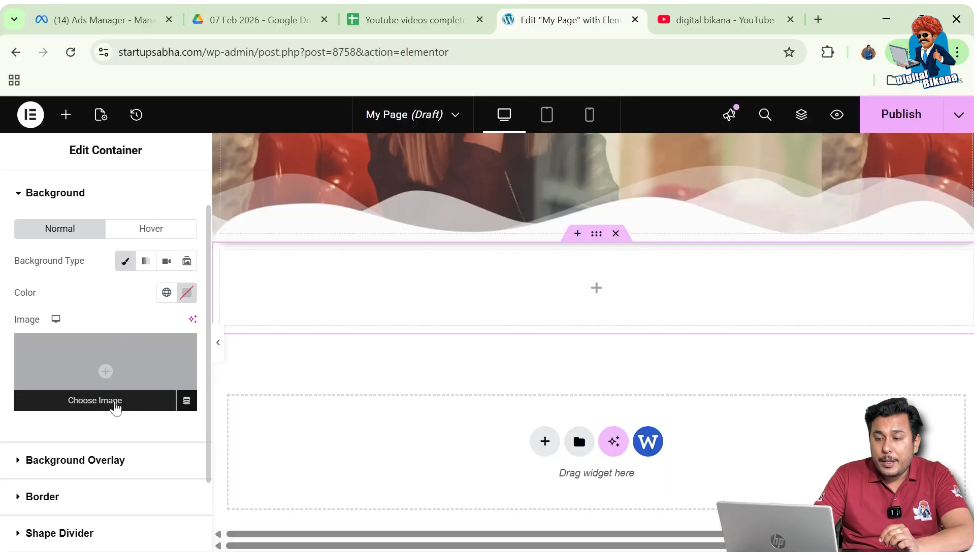Open the History clock icon
977x555 pixels.
136,115
